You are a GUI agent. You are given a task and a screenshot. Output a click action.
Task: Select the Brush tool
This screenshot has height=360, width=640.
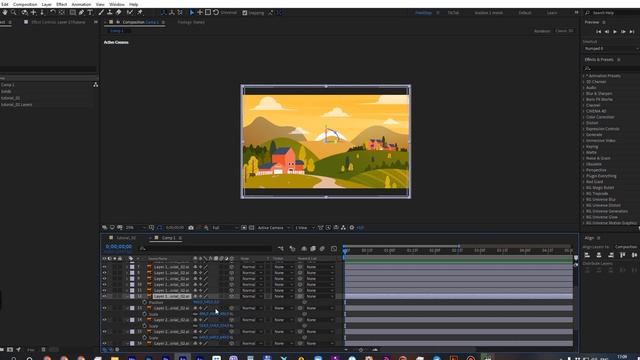coord(101,13)
